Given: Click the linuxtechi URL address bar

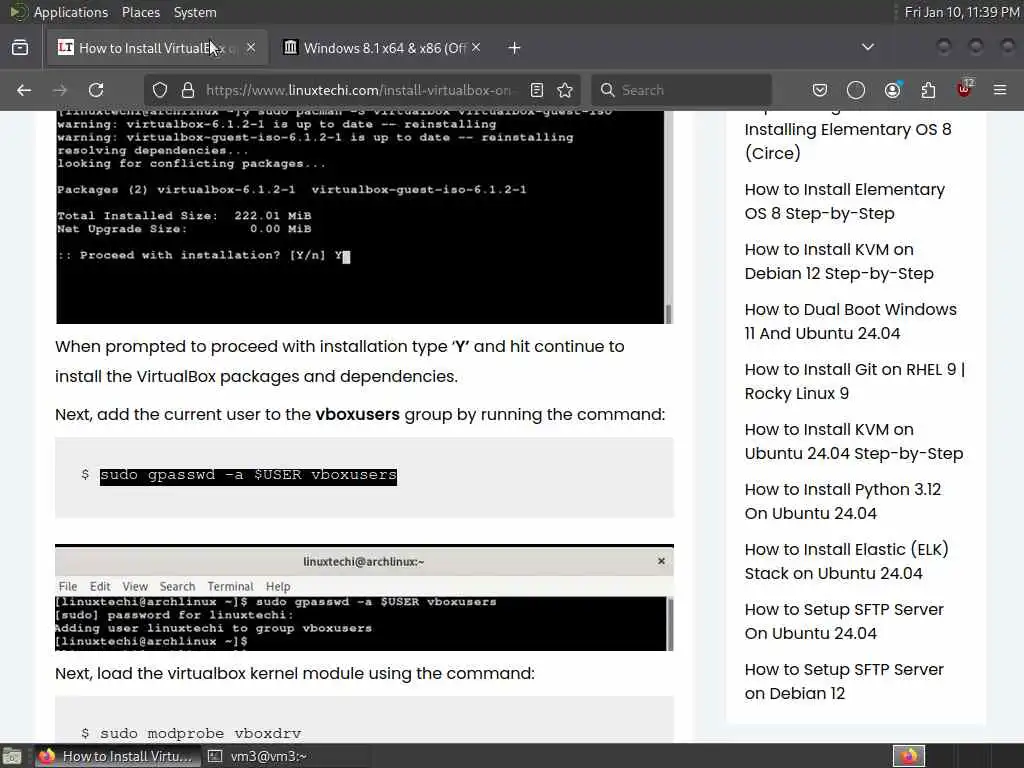Looking at the screenshot, I should [359, 90].
